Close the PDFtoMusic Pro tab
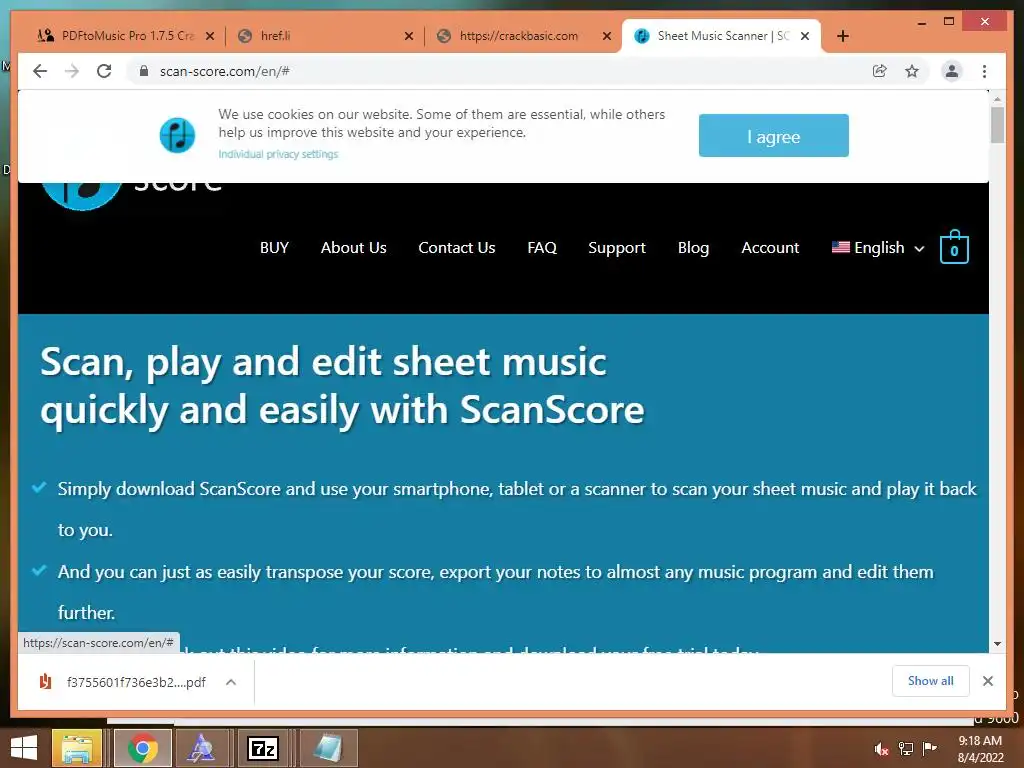Screen dimensions: 1024x768 click(210, 36)
